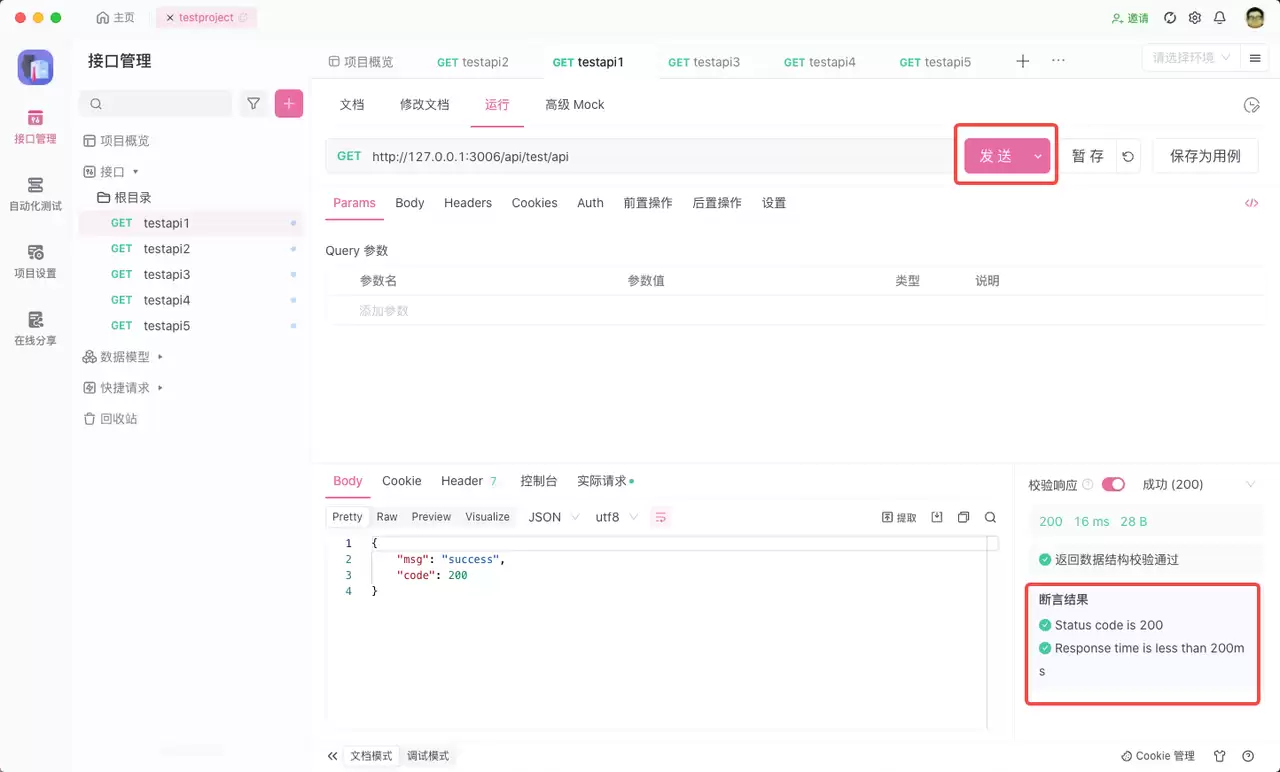Open the 请选择环境 environment dropdown

[x=1191, y=58]
